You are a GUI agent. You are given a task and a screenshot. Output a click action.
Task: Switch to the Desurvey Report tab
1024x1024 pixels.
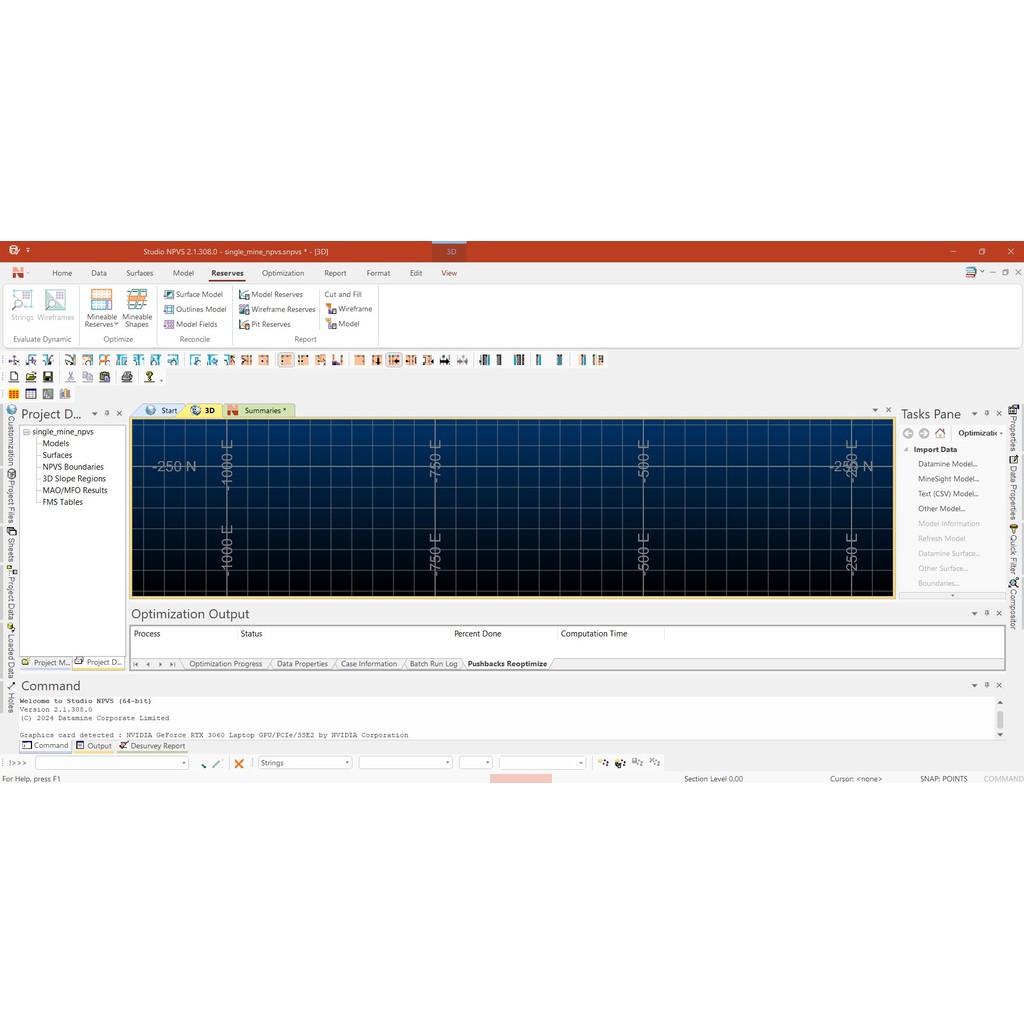pos(153,746)
